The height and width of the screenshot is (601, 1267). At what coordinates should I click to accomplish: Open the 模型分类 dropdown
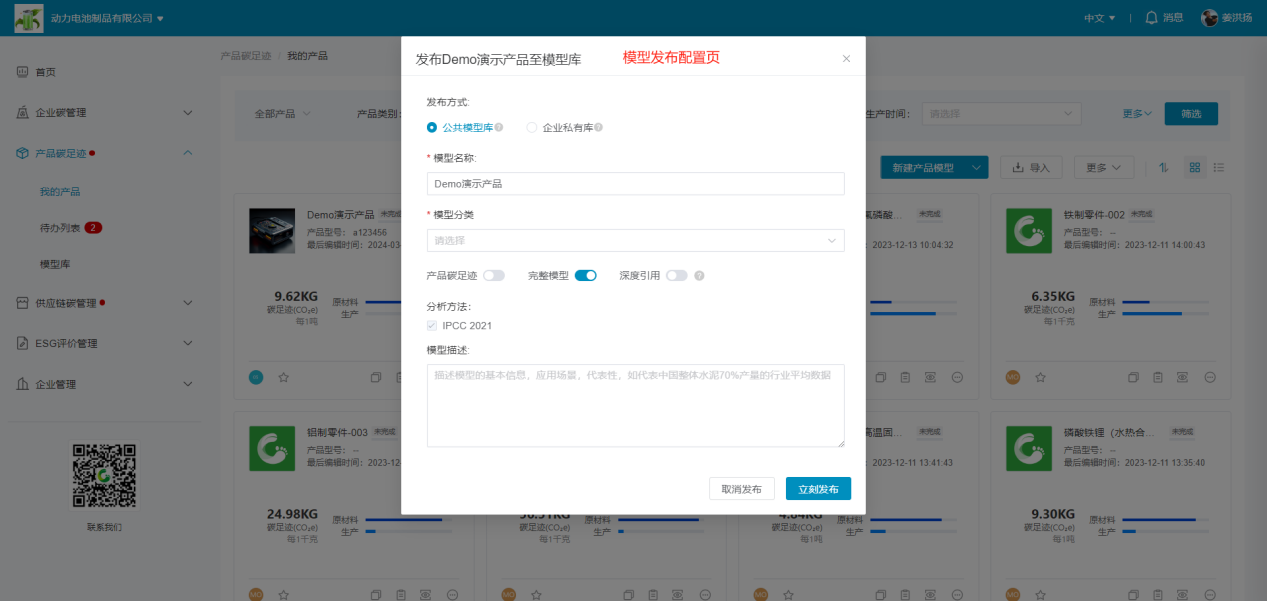pos(635,240)
